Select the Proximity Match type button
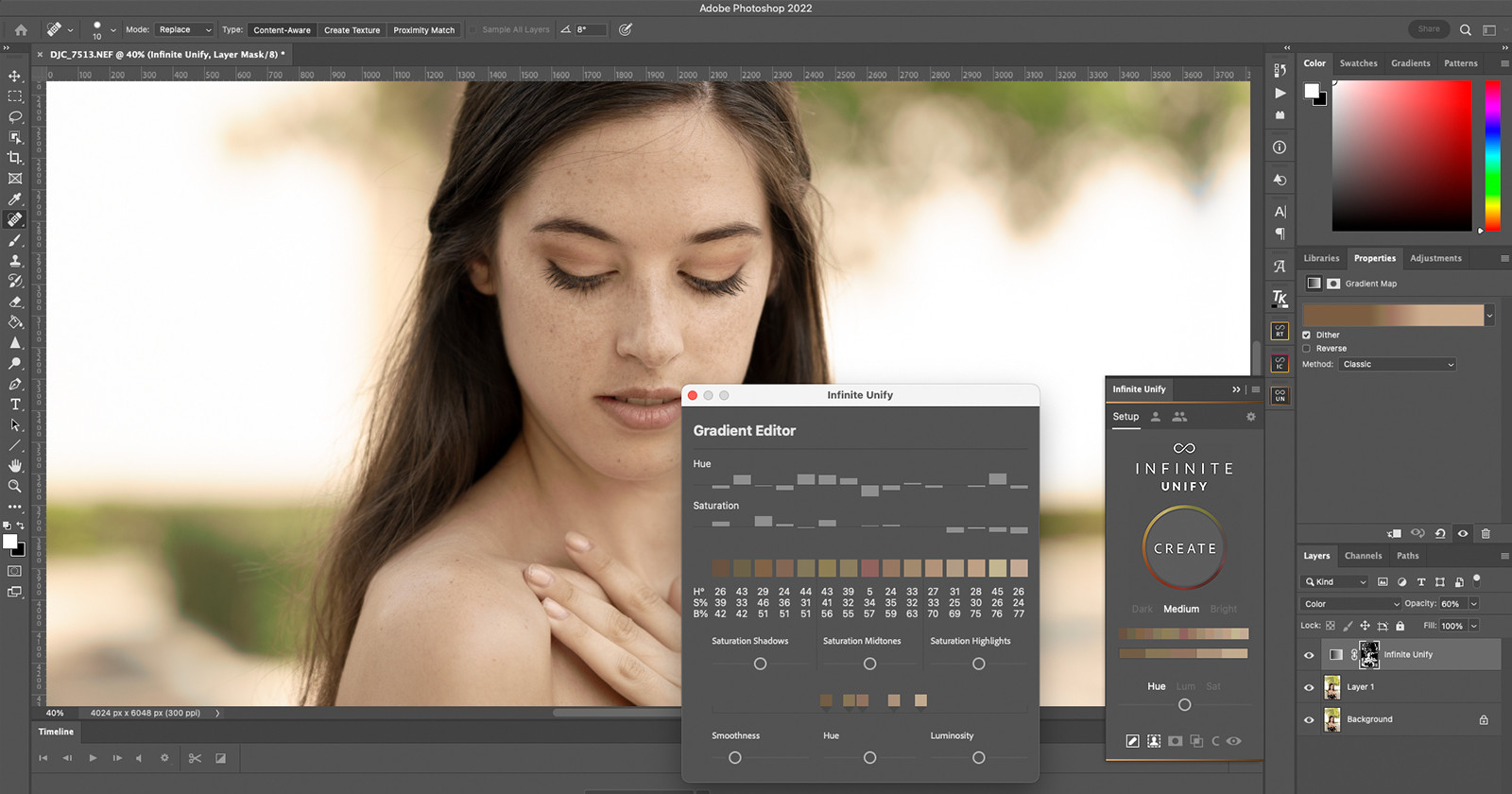 (x=423, y=30)
